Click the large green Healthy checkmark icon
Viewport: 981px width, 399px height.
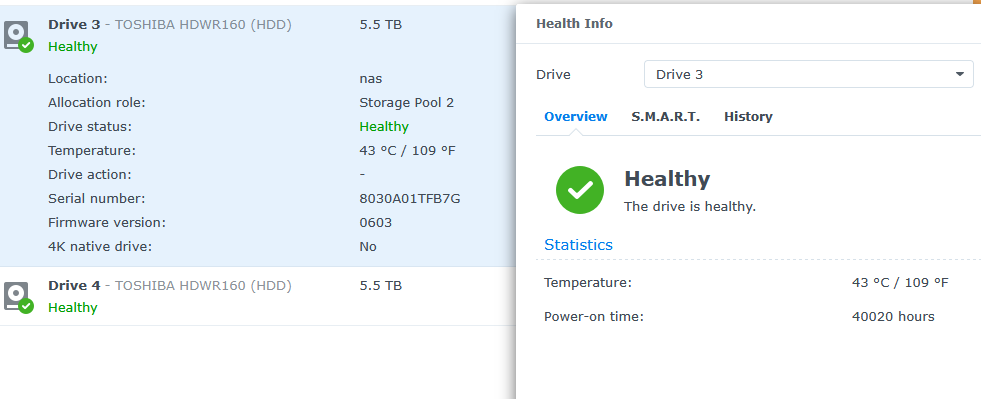[x=579, y=190]
